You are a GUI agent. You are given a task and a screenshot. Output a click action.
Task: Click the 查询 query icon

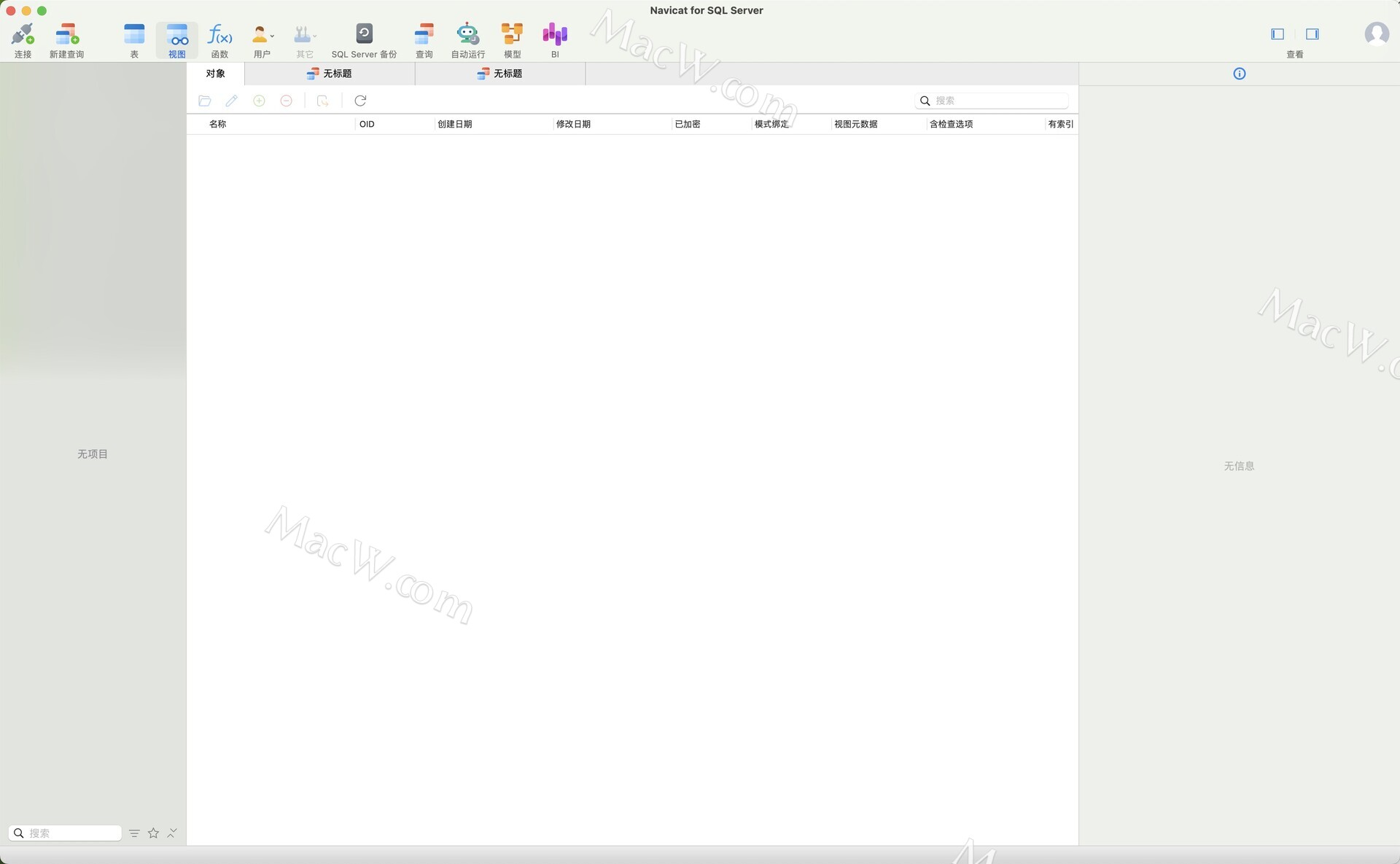(x=424, y=40)
